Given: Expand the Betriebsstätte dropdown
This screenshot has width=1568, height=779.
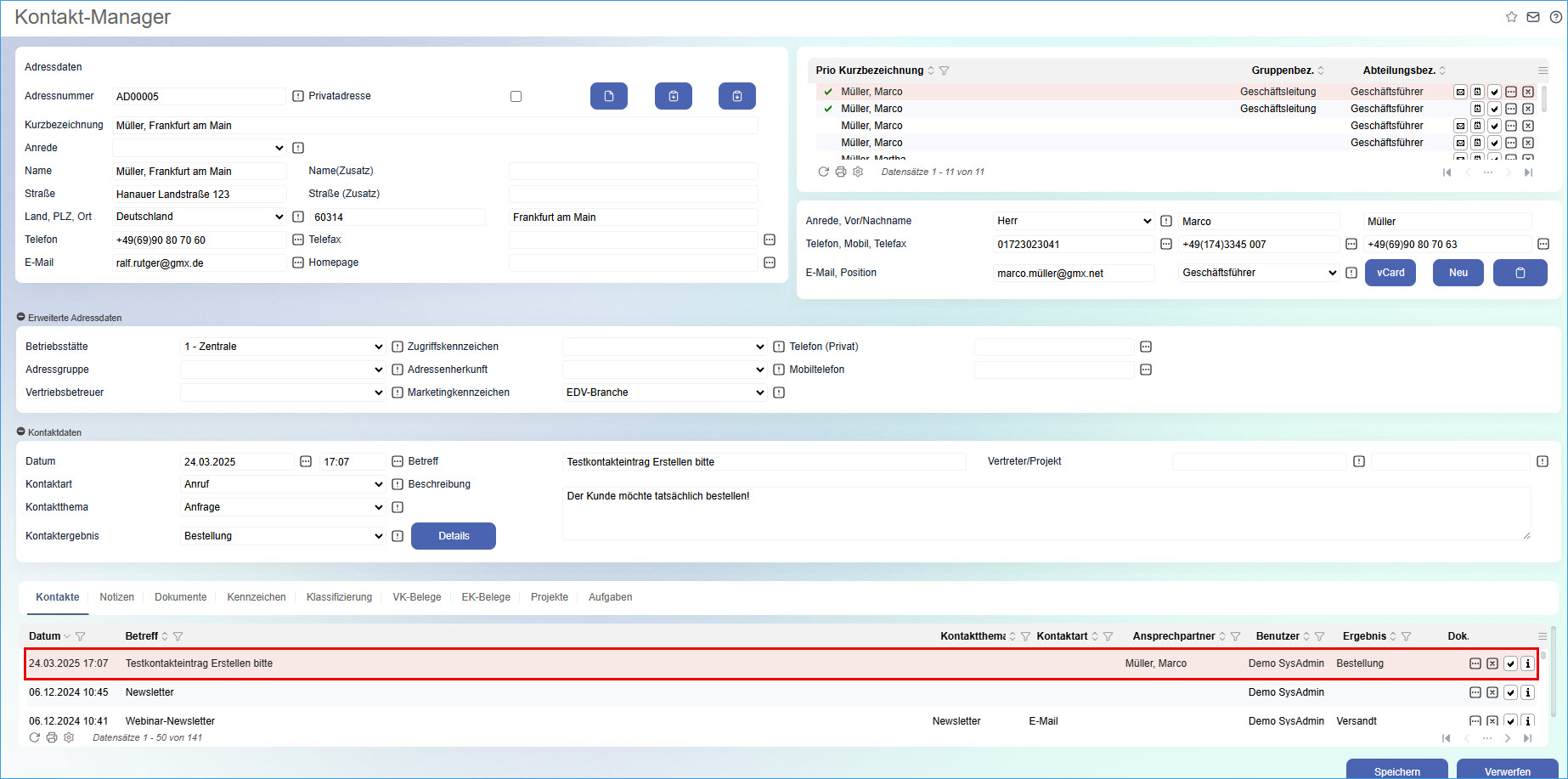Looking at the screenshot, I should pos(283,347).
